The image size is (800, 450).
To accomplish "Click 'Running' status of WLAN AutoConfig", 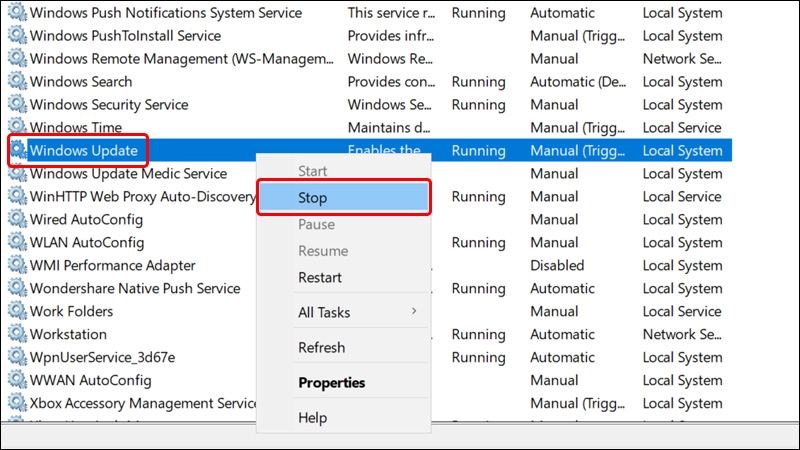I will coord(479,242).
